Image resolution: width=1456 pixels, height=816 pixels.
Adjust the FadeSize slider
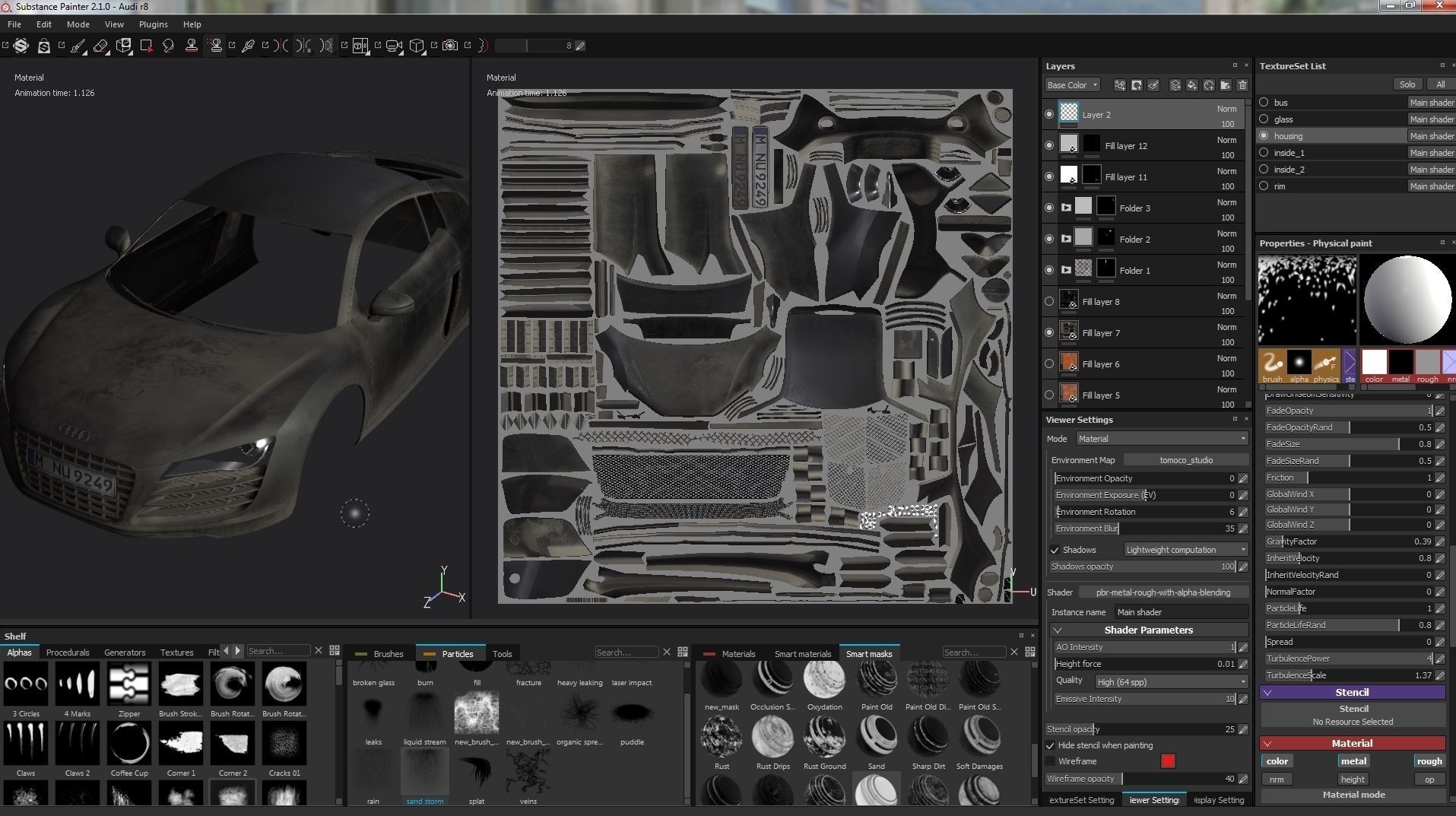(x=1349, y=444)
